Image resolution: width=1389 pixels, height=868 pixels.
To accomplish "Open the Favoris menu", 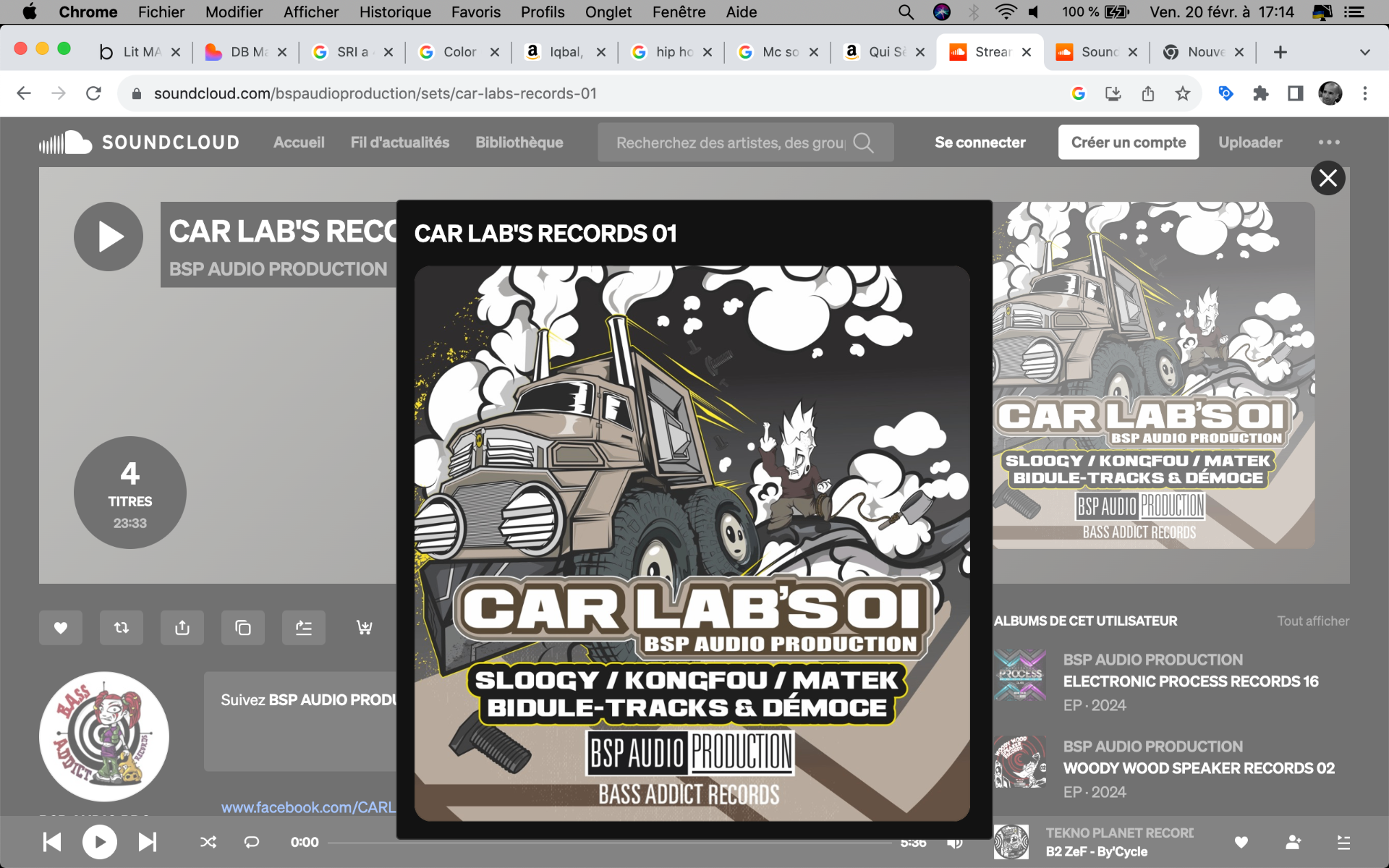I will point(476,12).
